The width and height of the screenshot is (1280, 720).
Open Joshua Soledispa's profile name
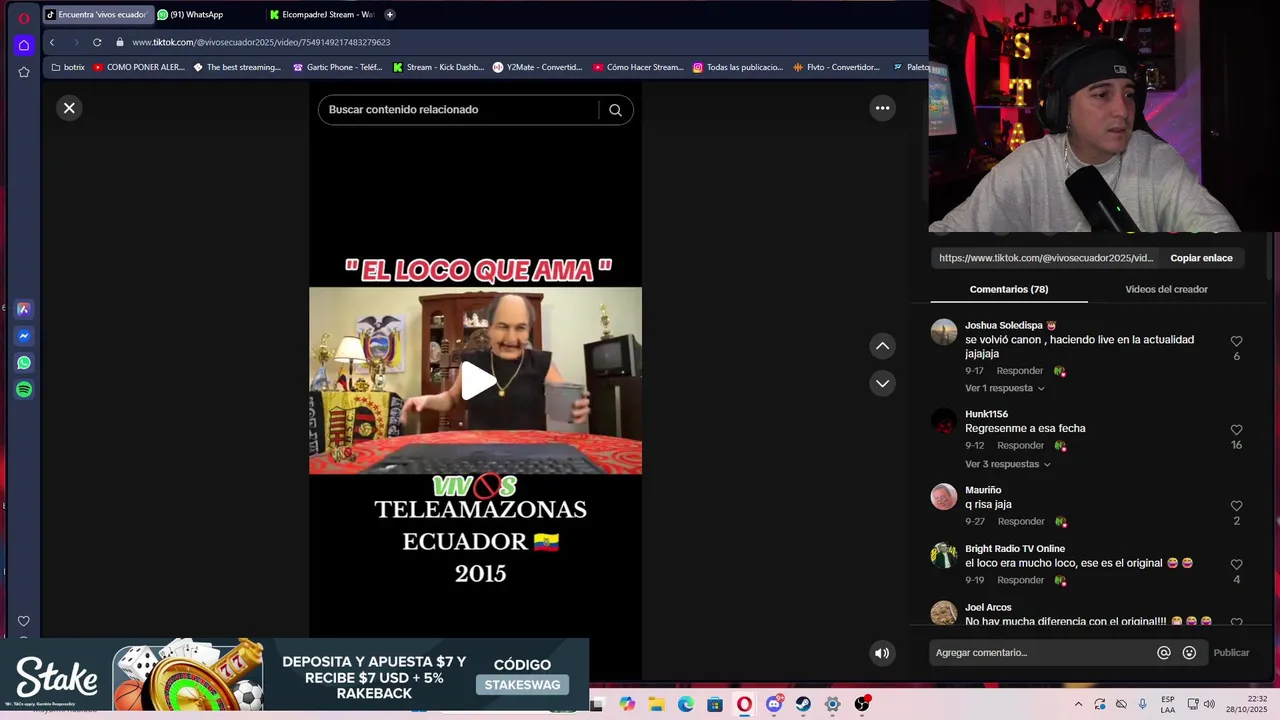[x=1003, y=325]
